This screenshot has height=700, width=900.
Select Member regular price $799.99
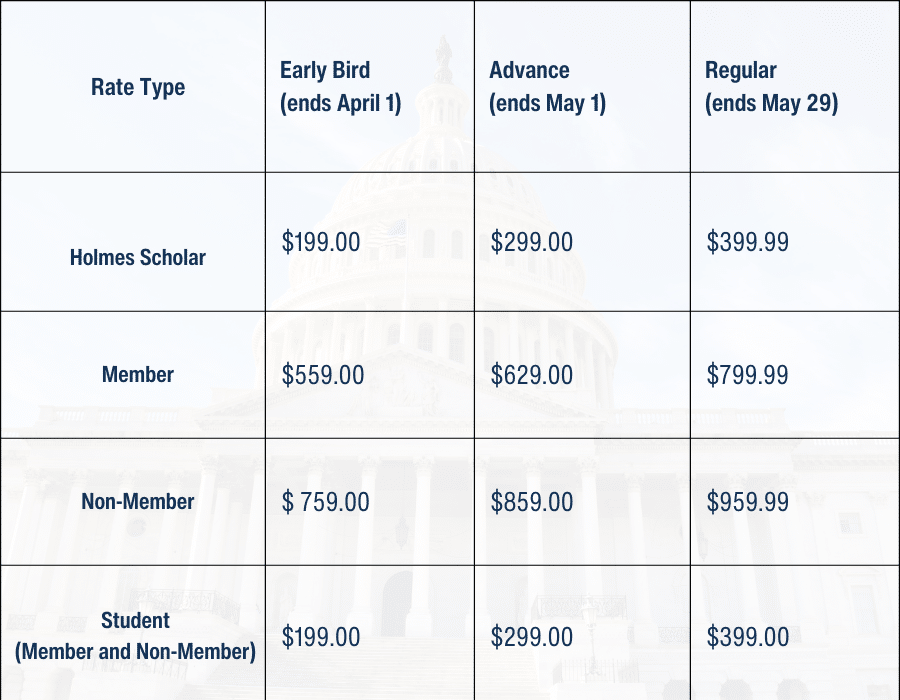(747, 375)
